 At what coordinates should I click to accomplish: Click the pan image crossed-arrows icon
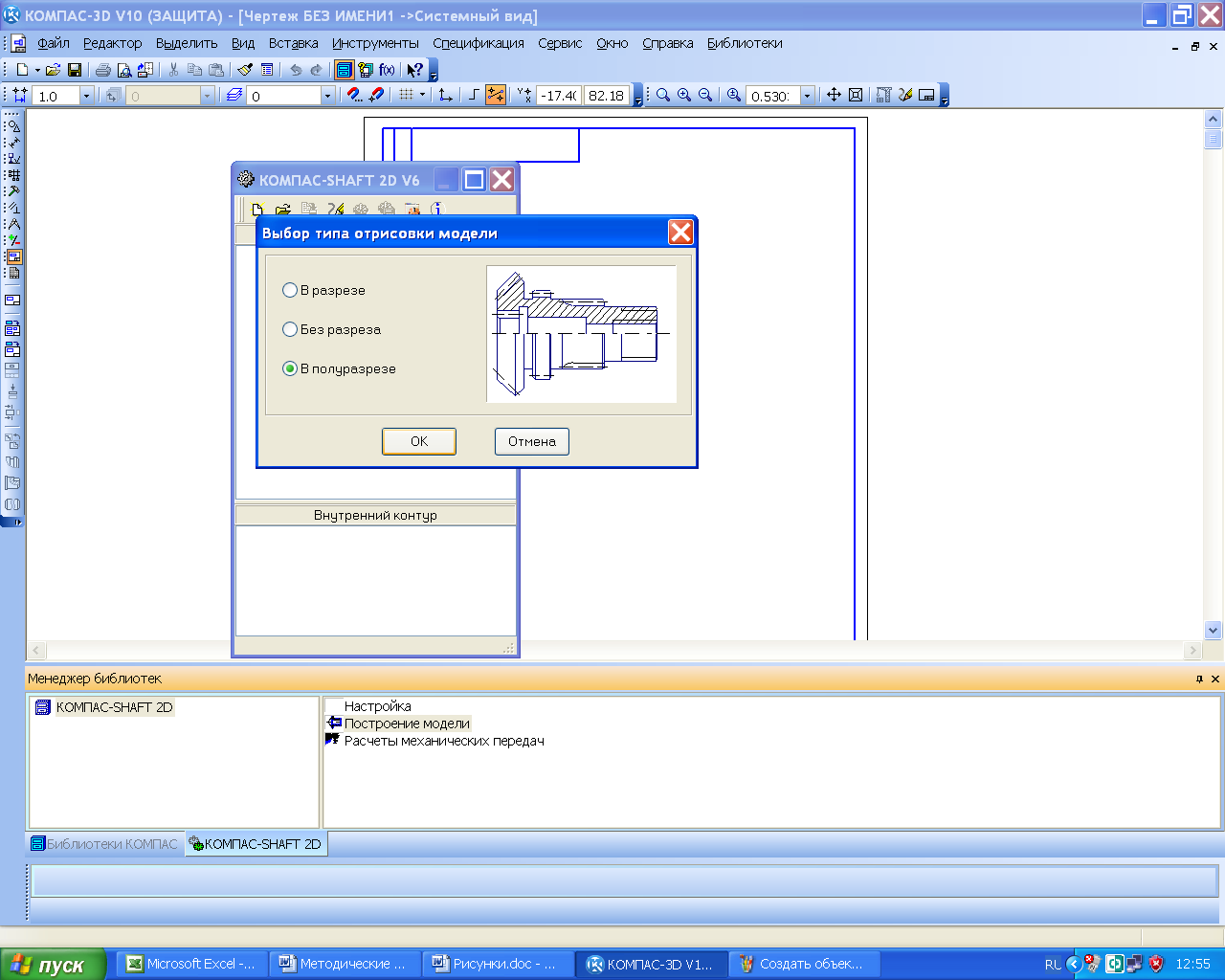pyautogui.click(x=834, y=96)
